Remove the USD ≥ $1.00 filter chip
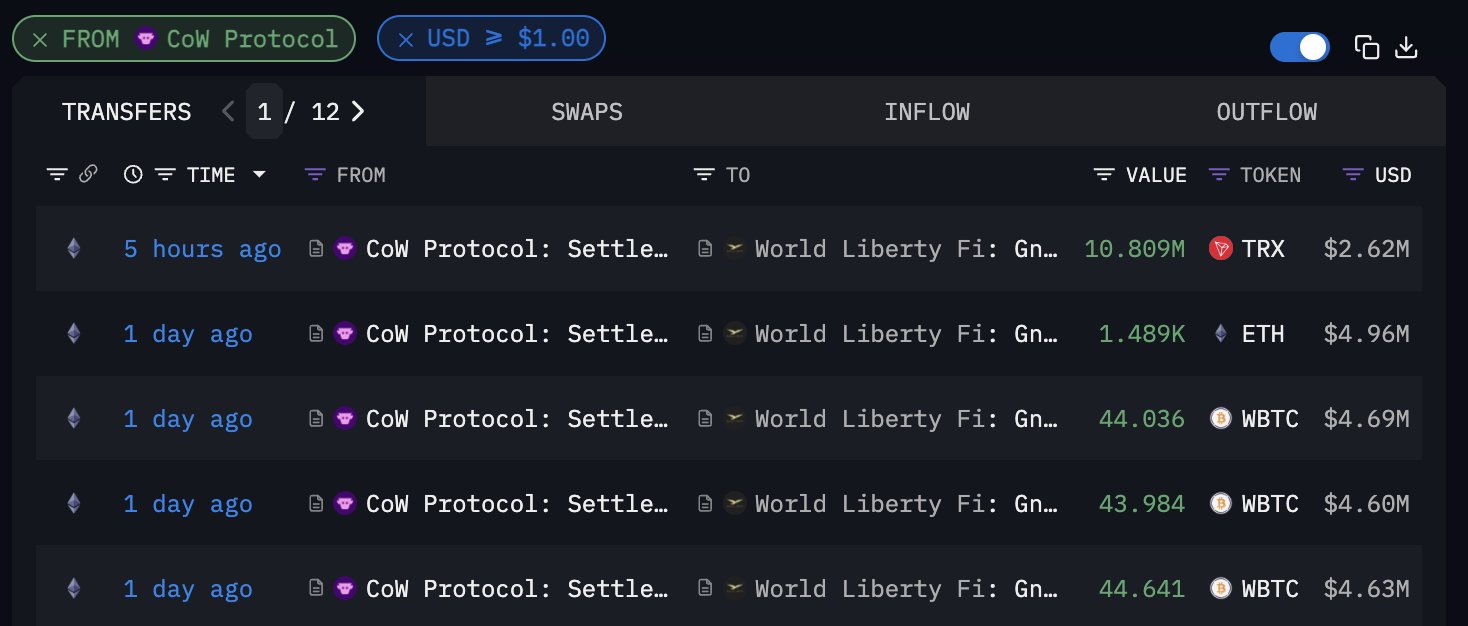Screen dimensions: 1468x626 [406, 40]
